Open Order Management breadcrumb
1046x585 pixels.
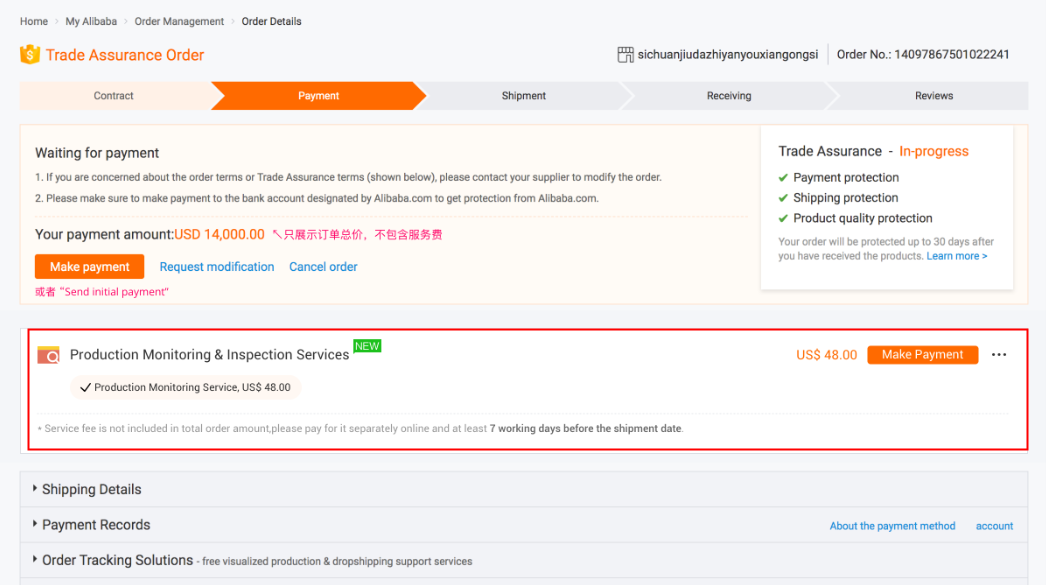point(179,21)
